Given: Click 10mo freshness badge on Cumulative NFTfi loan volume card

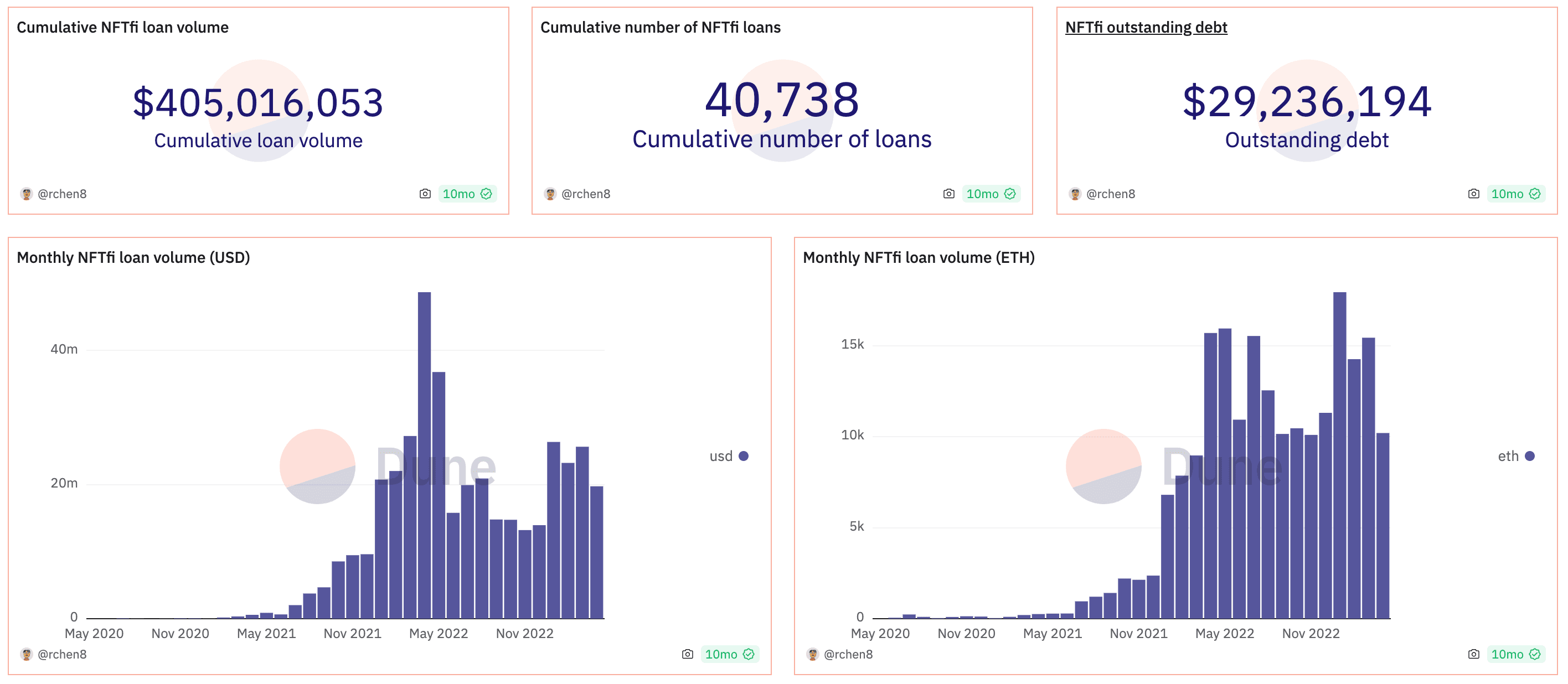Looking at the screenshot, I should pyautogui.click(x=467, y=194).
